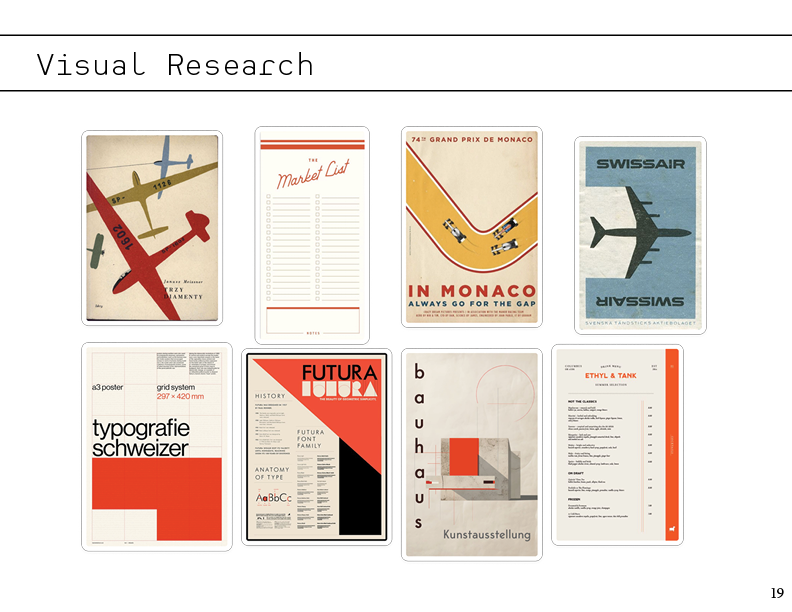Select the Market List notepad image
This screenshot has height=612, width=792.
point(312,235)
